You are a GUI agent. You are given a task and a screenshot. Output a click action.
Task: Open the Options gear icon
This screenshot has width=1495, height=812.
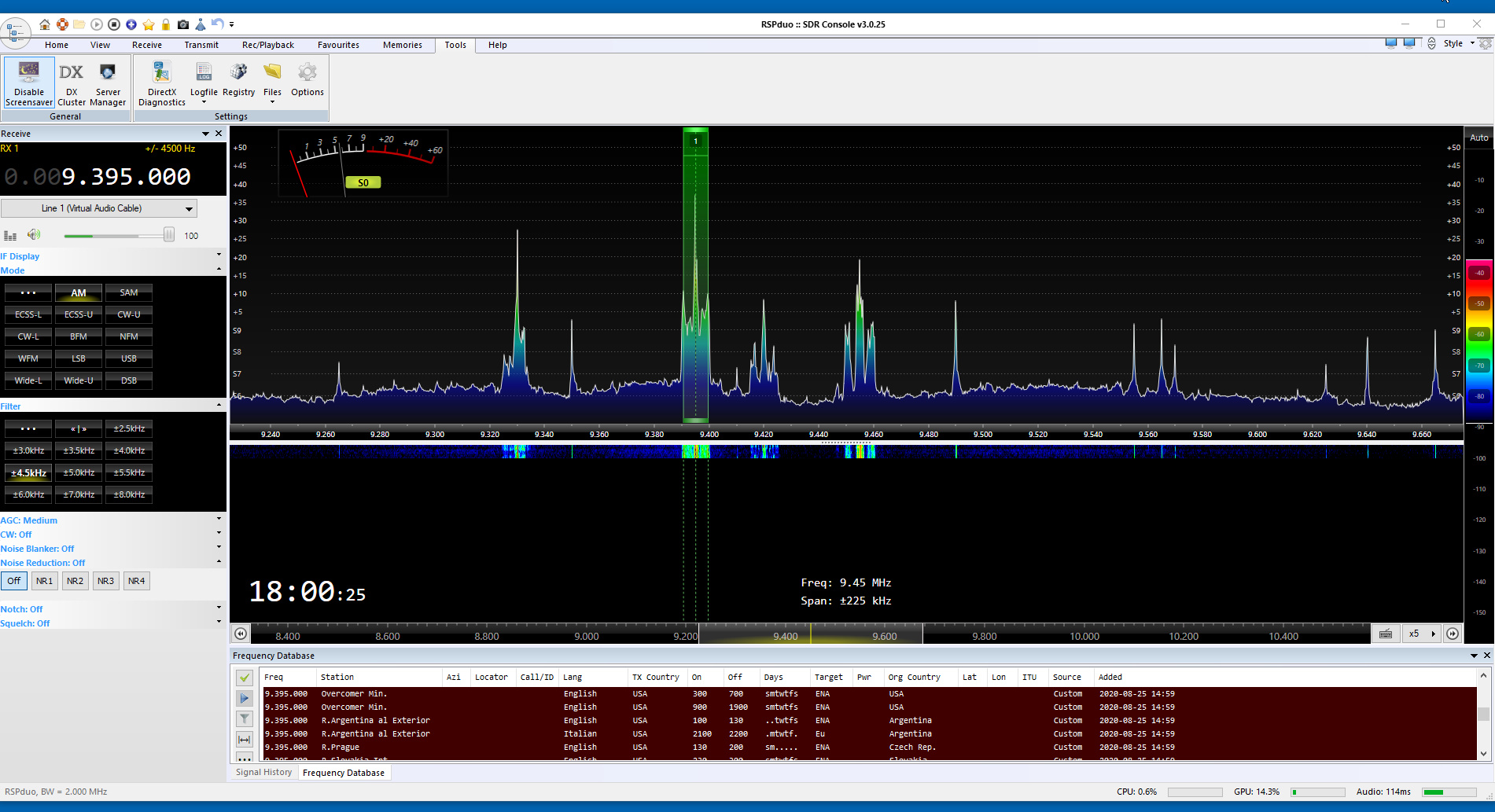point(307,73)
